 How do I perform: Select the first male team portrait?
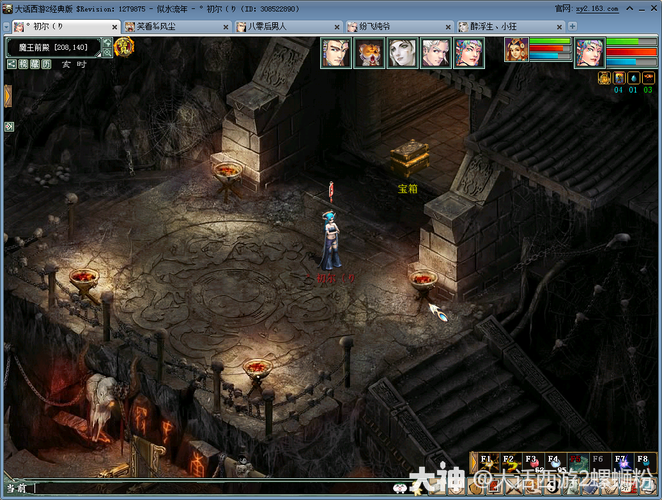pyautogui.click(x=336, y=53)
